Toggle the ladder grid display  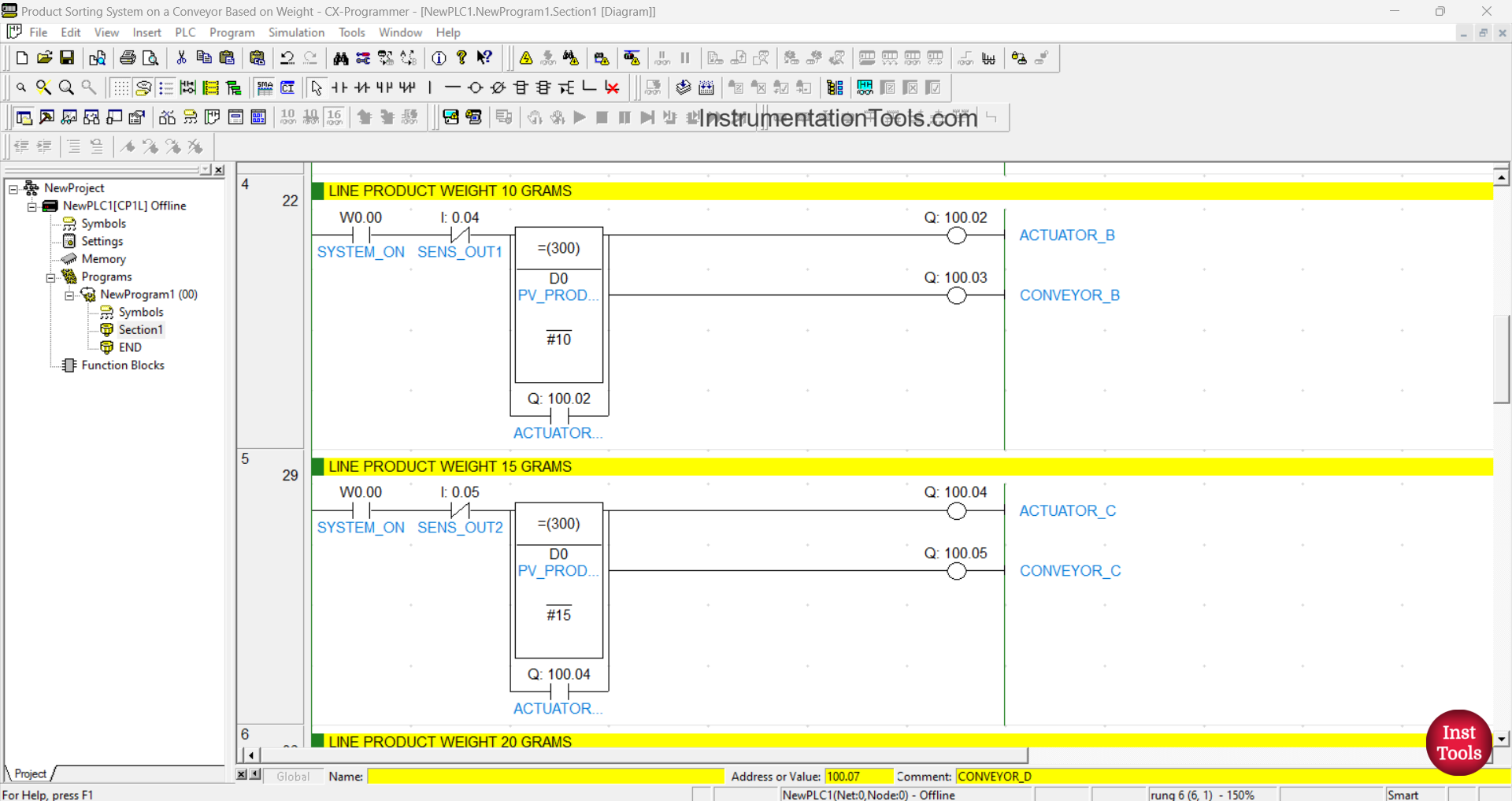click(120, 87)
